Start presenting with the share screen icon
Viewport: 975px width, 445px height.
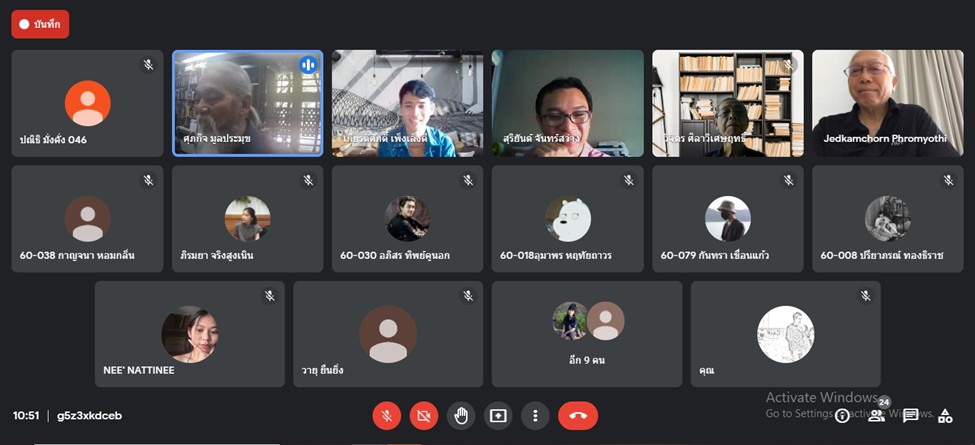pyautogui.click(x=497, y=416)
